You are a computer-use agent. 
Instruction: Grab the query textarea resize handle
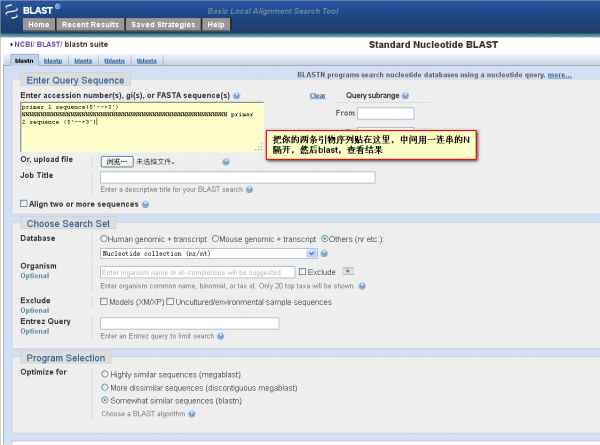coord(259,147)
